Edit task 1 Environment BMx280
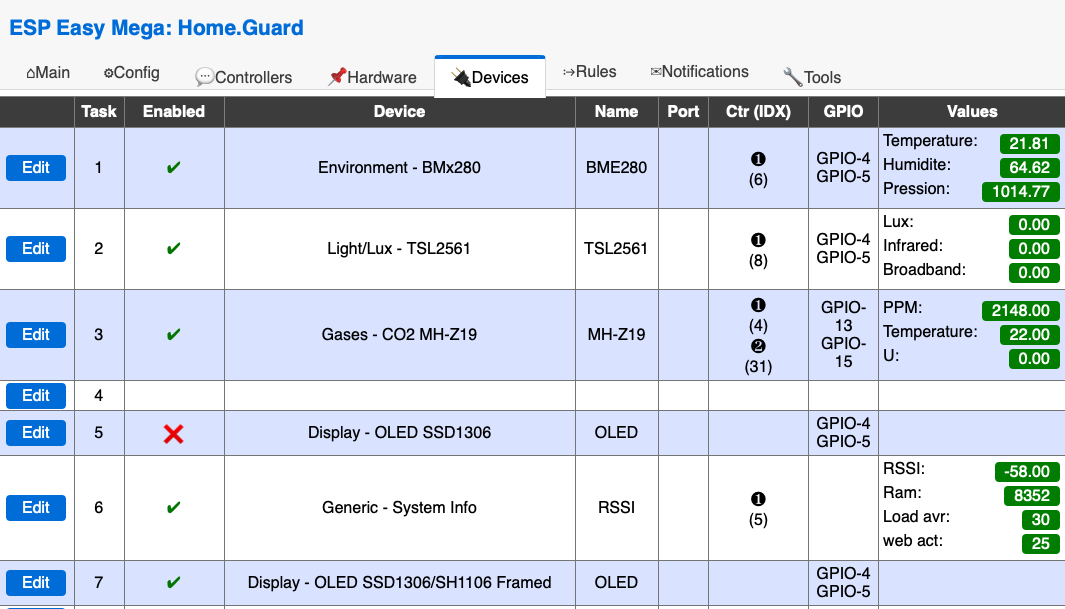 (x=36, y=168)
